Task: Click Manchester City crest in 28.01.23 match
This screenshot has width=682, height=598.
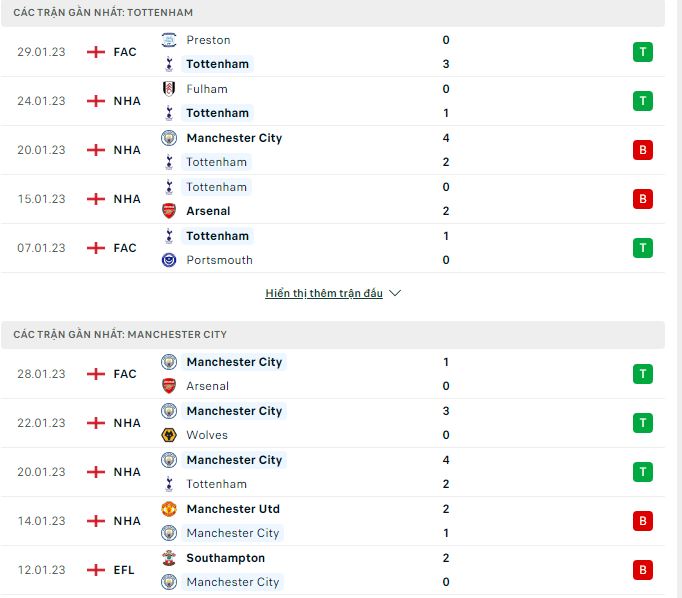Action: click(x=169, y=362)
